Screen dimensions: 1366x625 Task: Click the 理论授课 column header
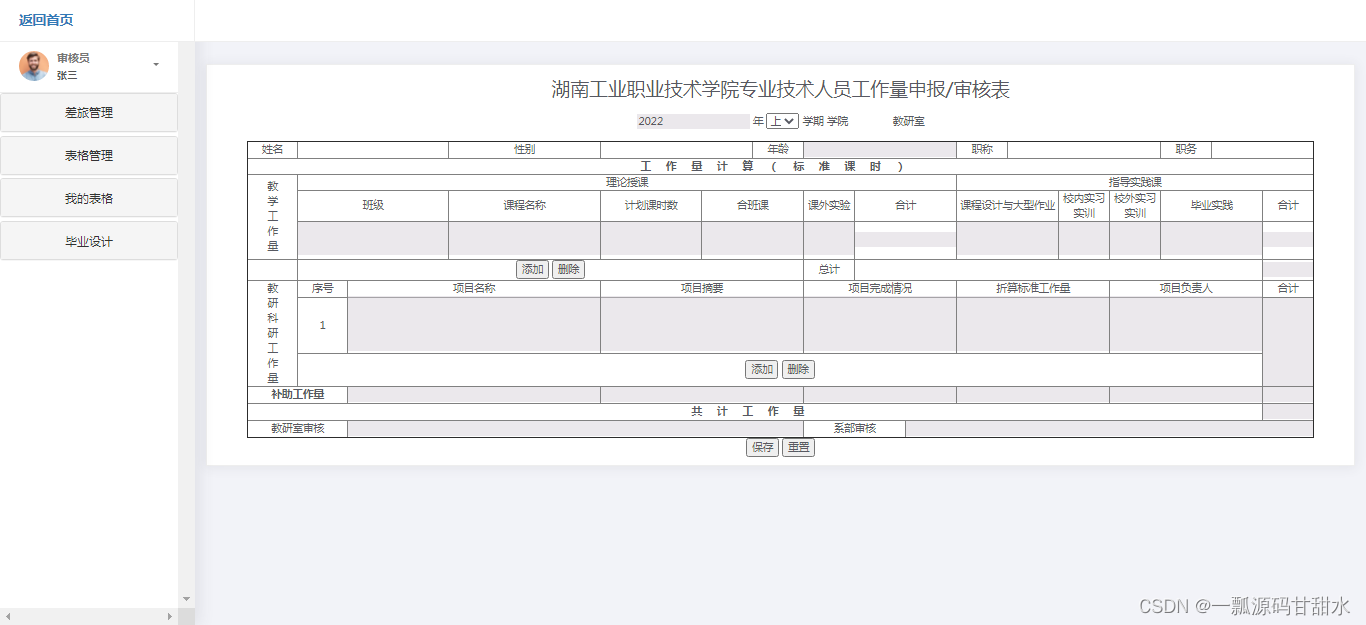click(627, 183)
